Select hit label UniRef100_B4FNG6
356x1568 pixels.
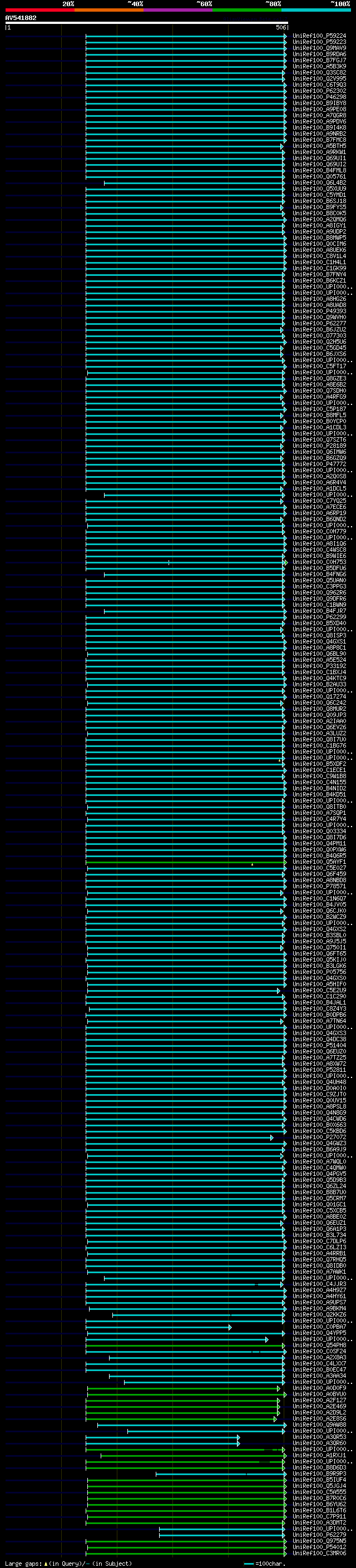pyautogui.click(x=319, y=575)
